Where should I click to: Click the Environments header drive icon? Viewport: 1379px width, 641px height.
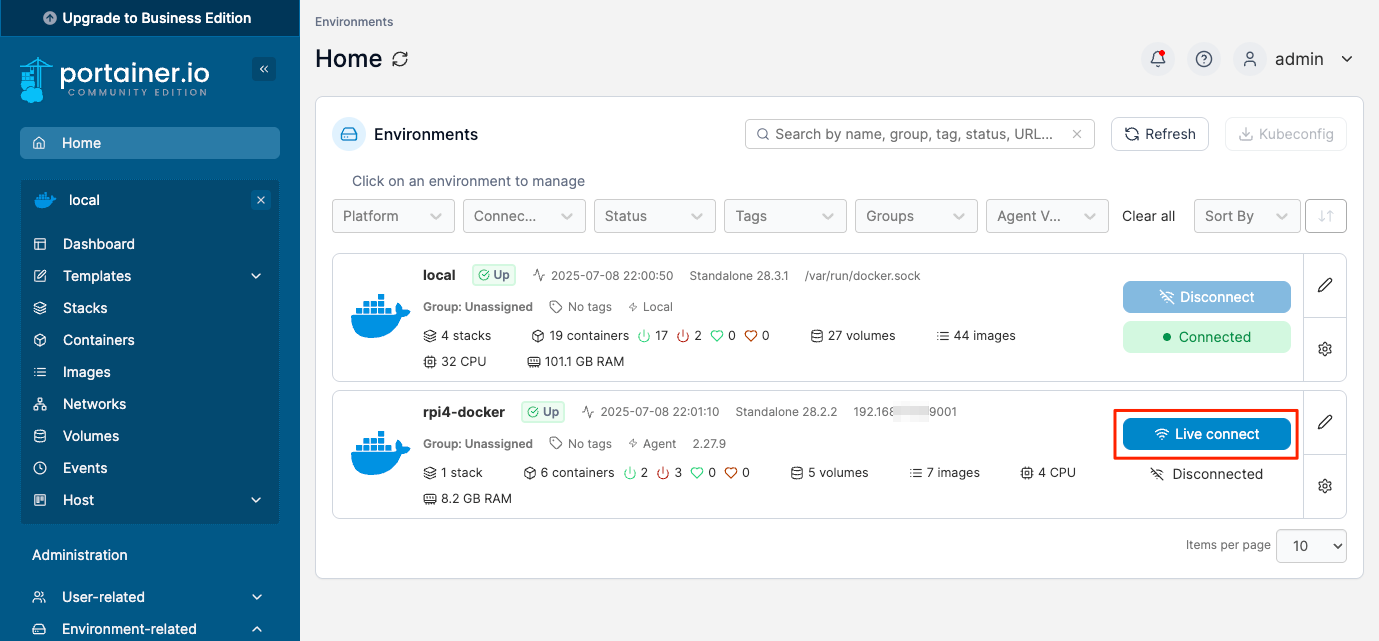point(349,134)
